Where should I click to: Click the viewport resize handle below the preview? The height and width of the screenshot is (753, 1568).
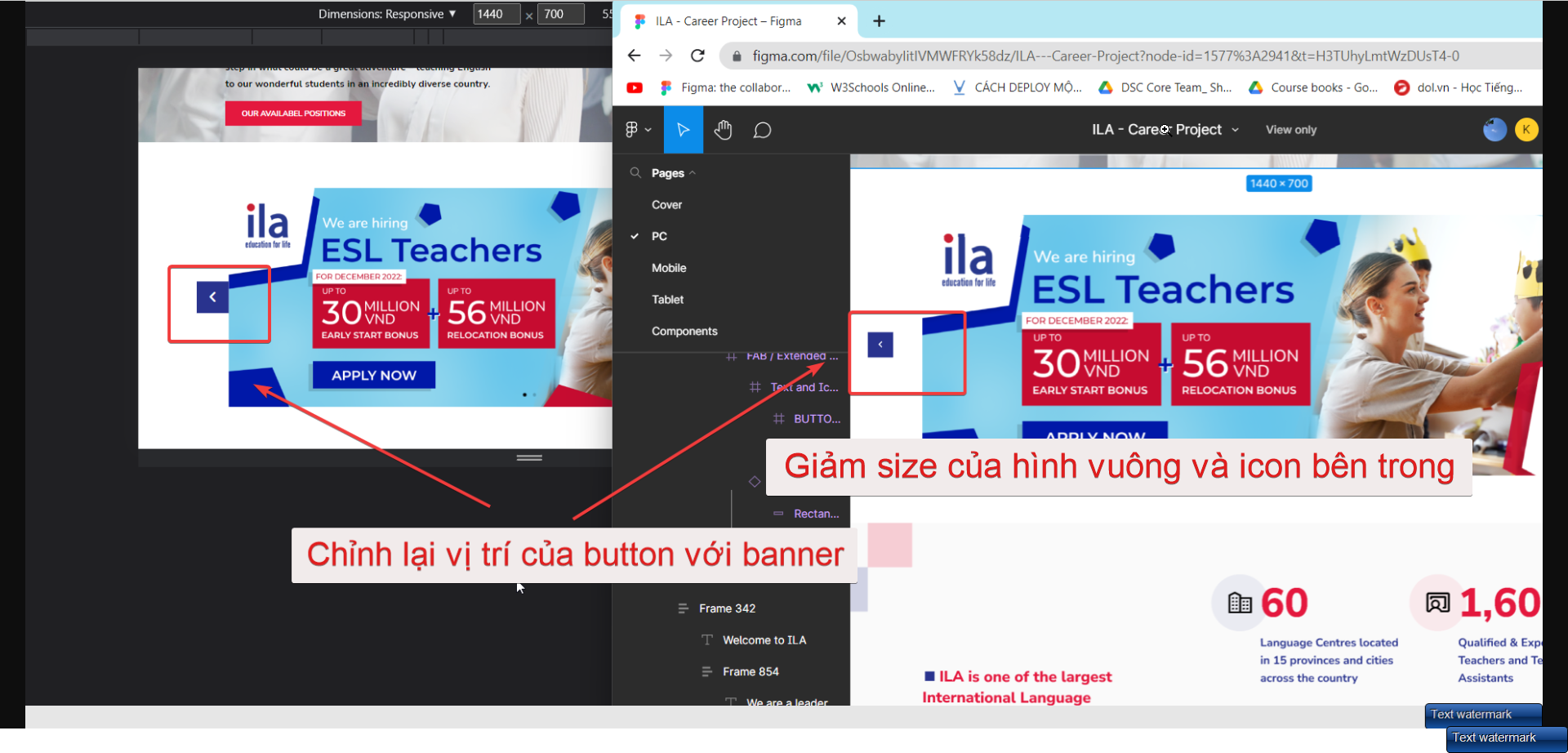point(529,457)
